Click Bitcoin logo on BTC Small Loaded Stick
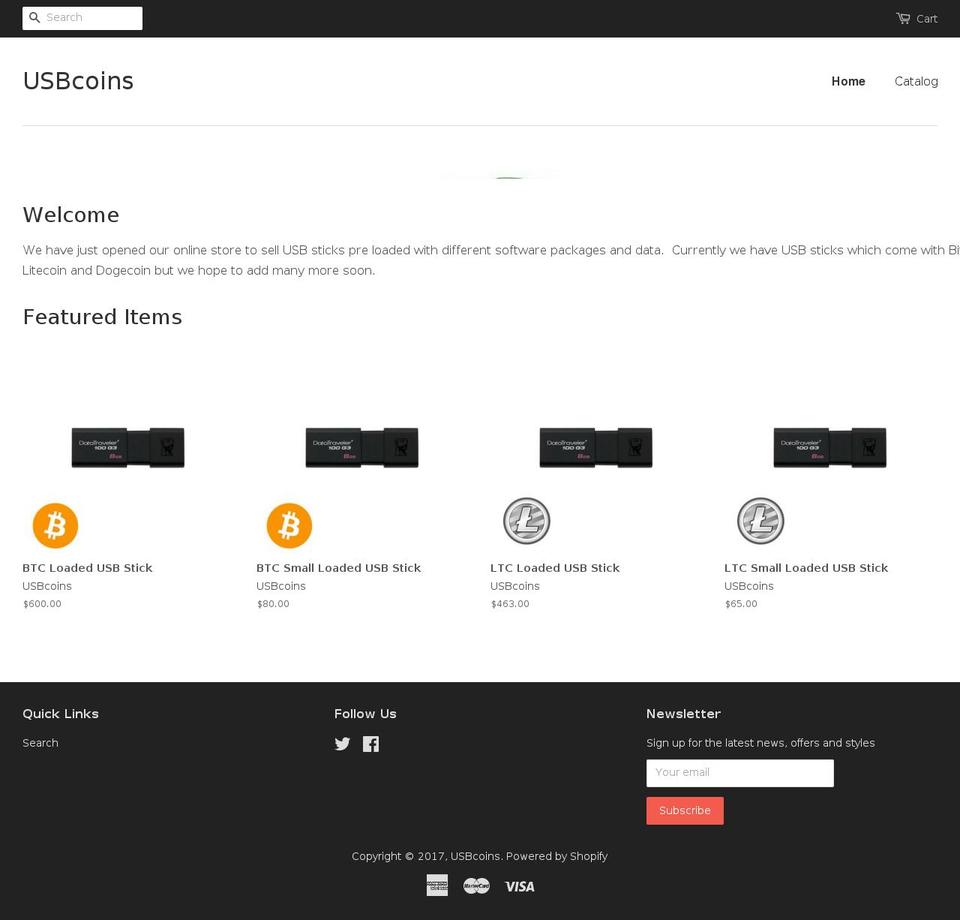Screen dimensions: 960x920 coord(289,525)
